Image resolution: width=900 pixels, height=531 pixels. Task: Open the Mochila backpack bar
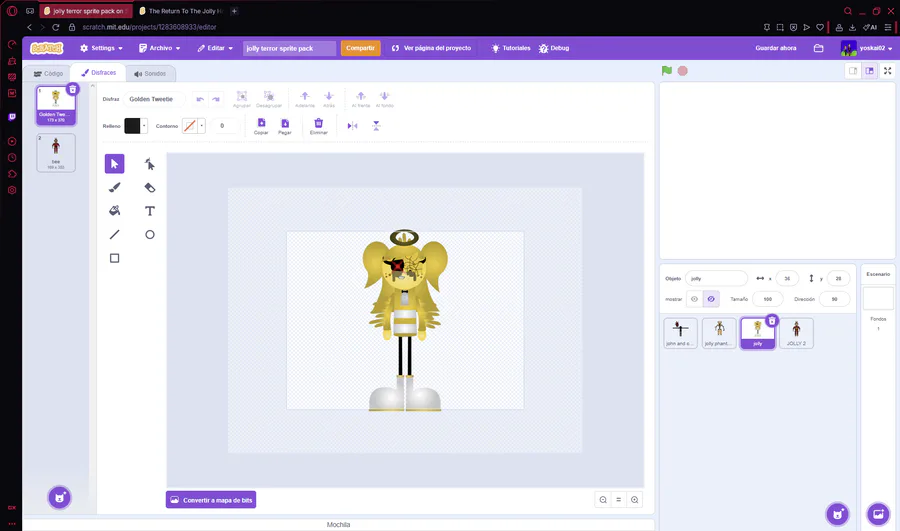click(x=339, y=525)
